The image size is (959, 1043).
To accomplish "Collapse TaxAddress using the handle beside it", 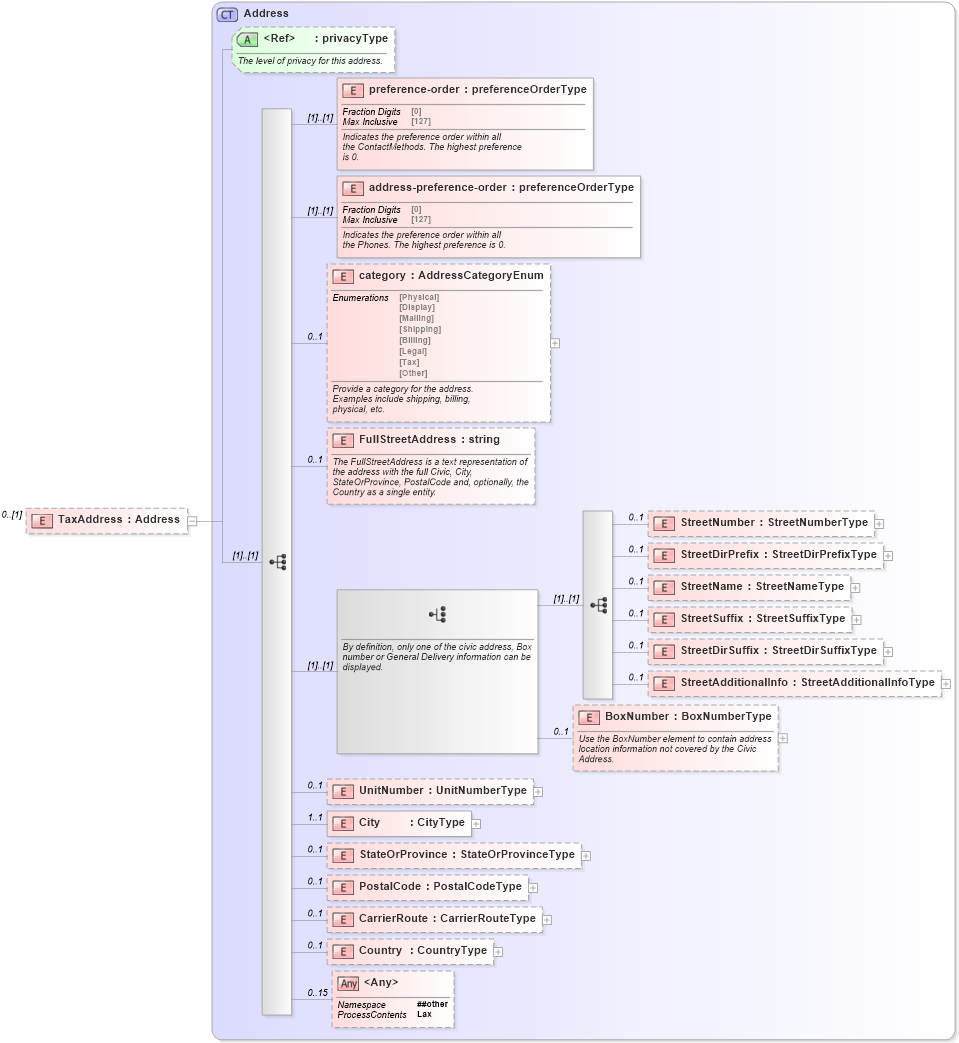I will pos(193,519).
